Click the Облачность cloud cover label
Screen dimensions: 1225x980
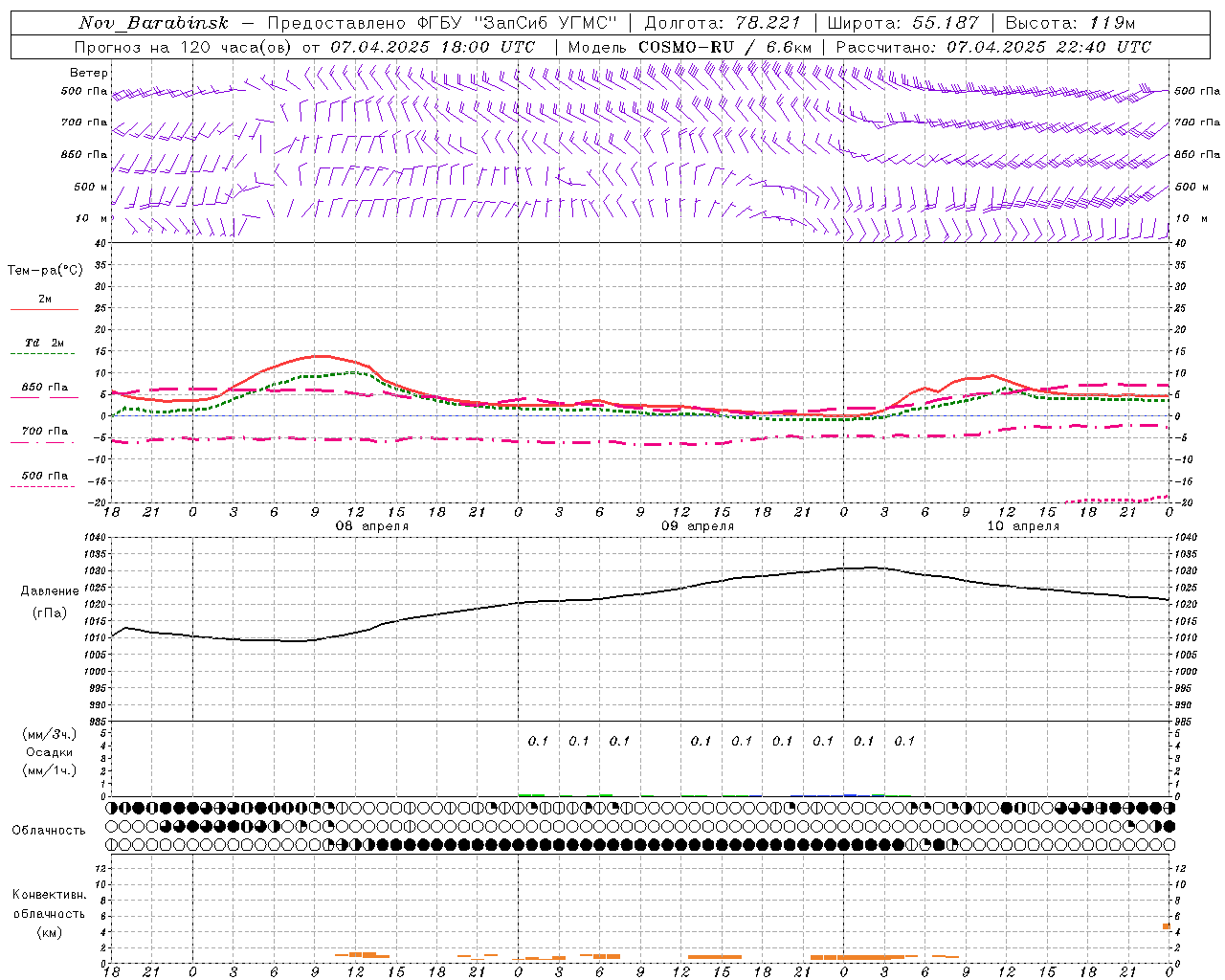(x=49, y=830)
